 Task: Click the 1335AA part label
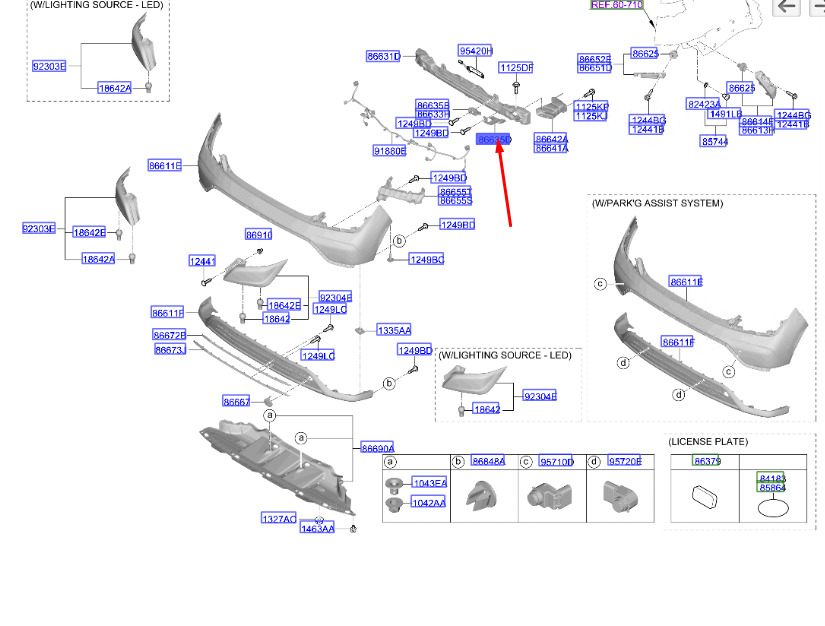point(393,330)
